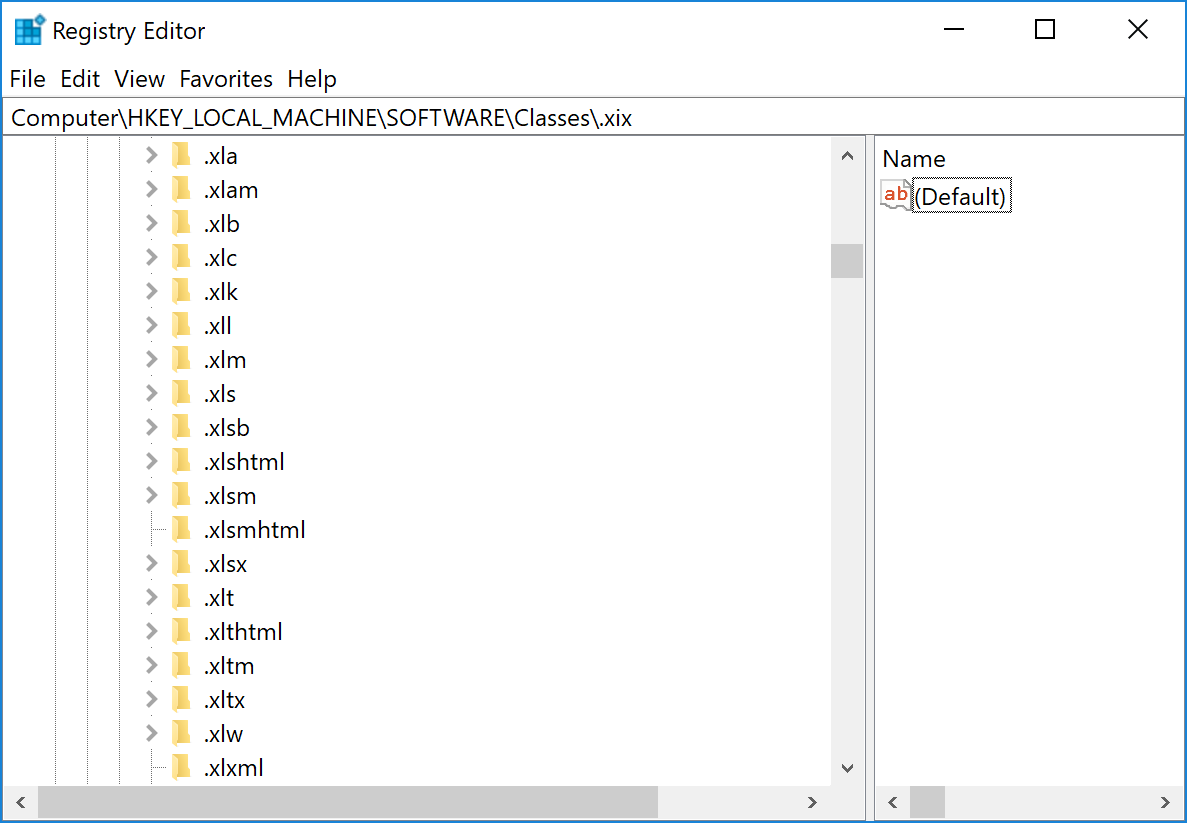The height and width of the screenshot is (823, 1187).
Task: Click the .xlt folder icon
Action: (x=181, y=598)
